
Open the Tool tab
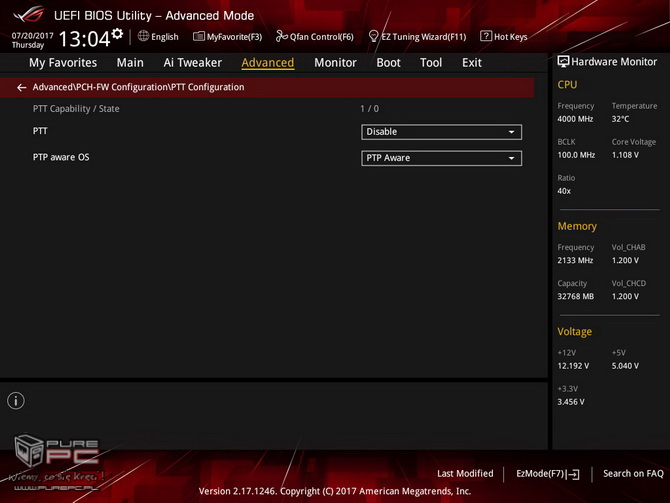(x=431, y=63)
